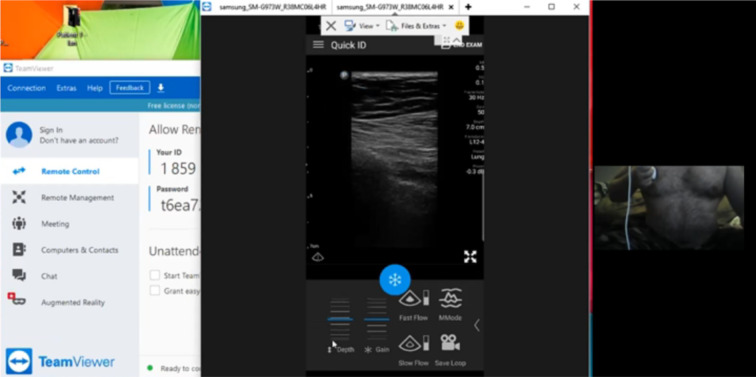Click the Sign In link

point(51,130)
